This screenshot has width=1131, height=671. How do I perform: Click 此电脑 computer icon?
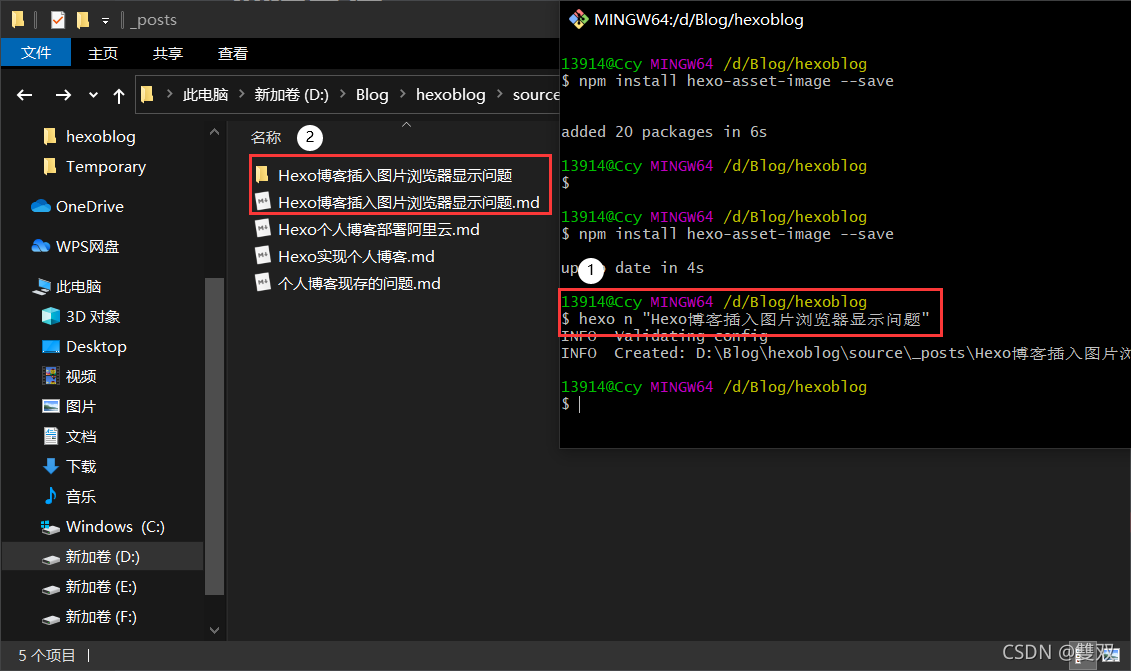coord(41,286)
